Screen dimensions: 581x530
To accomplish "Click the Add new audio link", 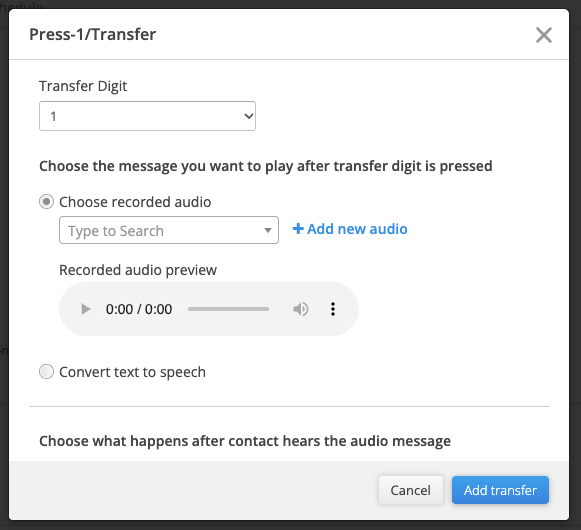I will click(x=350, y=229).
